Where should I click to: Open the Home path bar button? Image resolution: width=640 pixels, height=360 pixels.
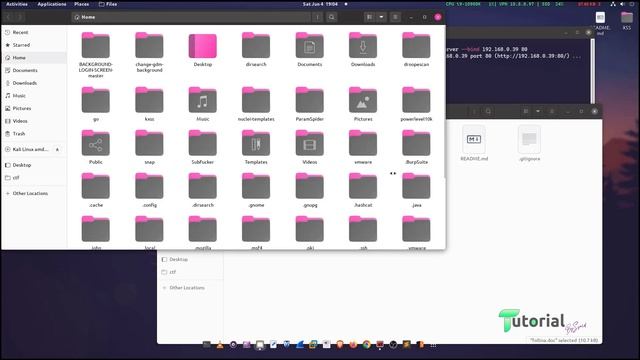pyautogui.click(x=85, y=17)
